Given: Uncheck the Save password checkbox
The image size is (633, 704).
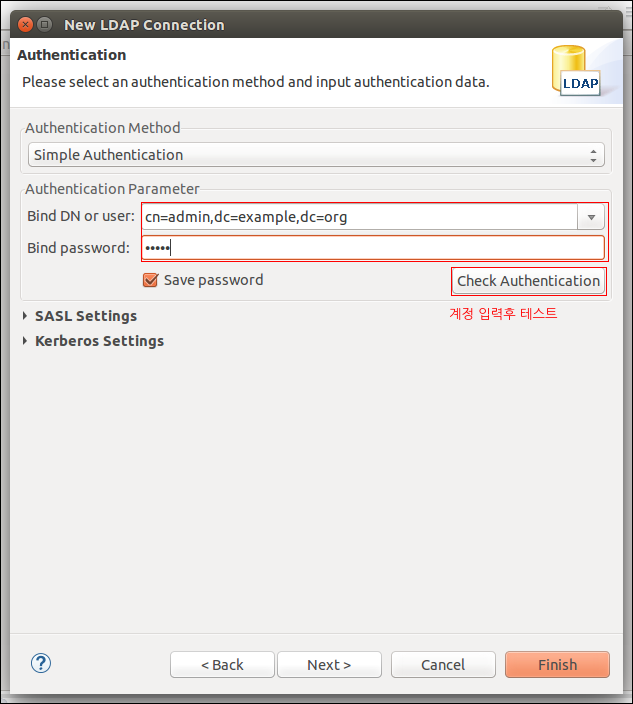Looking at the screenshot, I should click(x=150, y=280).
